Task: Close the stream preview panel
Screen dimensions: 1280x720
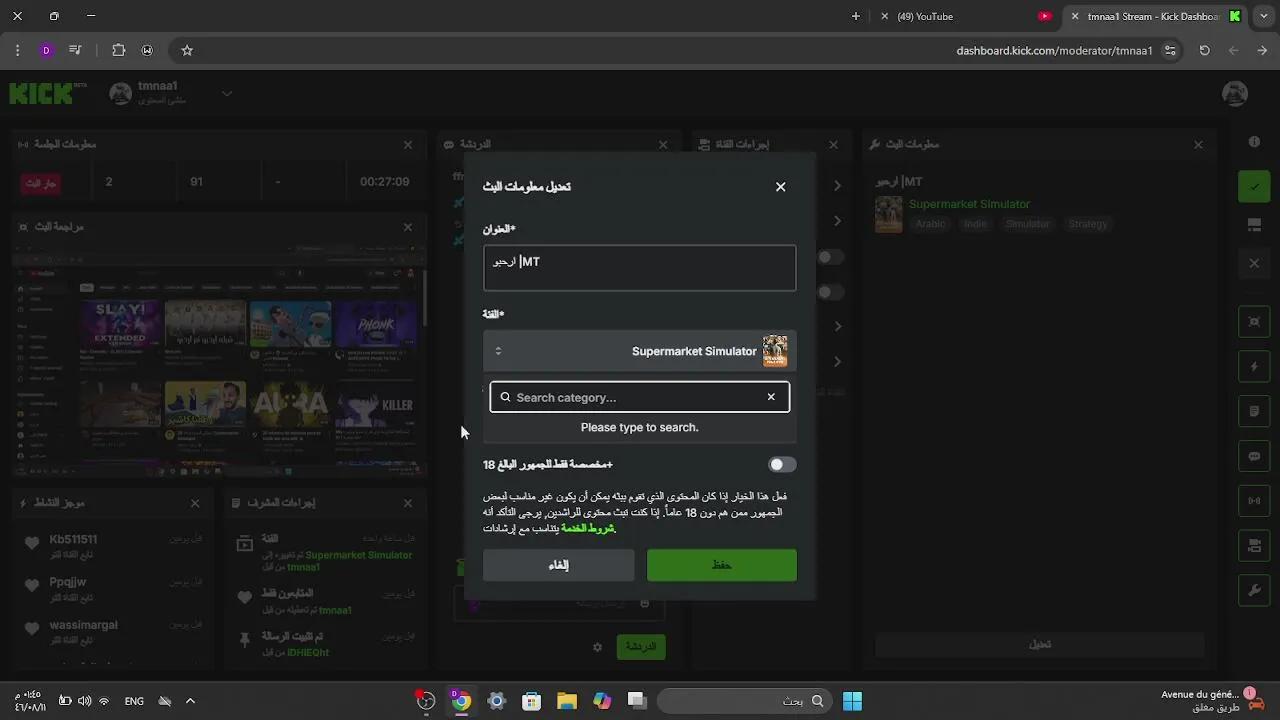Action: point(408,227)
